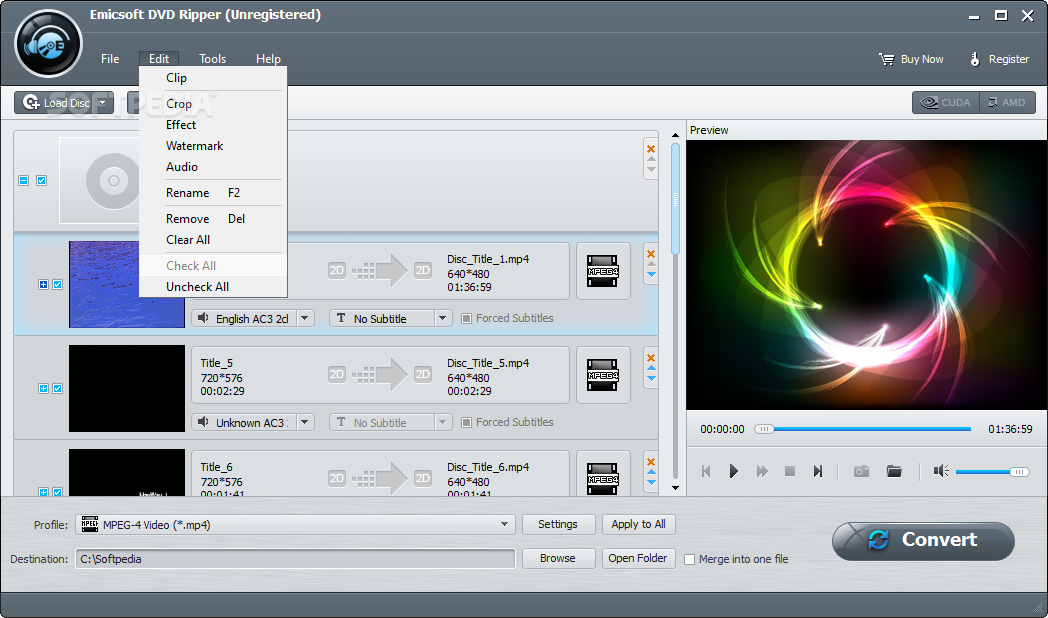Click the Open Folder button
Image resolution: width=1048 pixels, height=618 pixels.
638,558
